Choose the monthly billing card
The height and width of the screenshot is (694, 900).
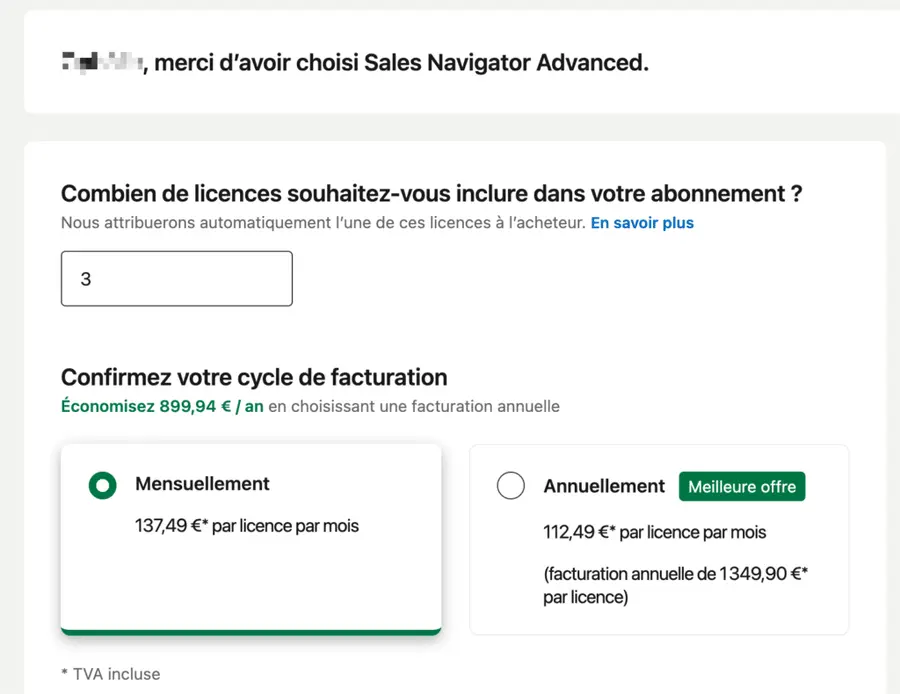pos(250,540)
